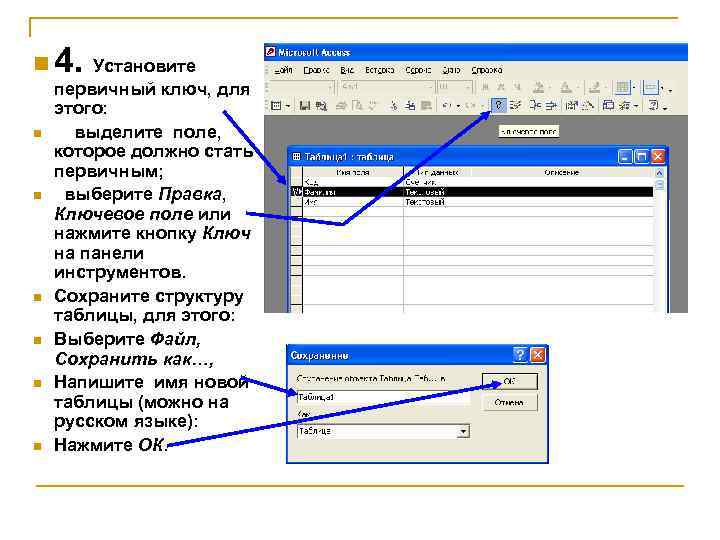Select the Фамилия field name cell

coord(353,192)
